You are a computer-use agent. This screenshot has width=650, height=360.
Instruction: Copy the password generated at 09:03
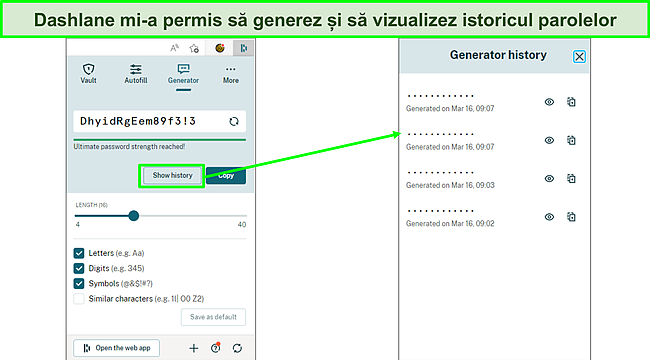(x=571, y=178)
